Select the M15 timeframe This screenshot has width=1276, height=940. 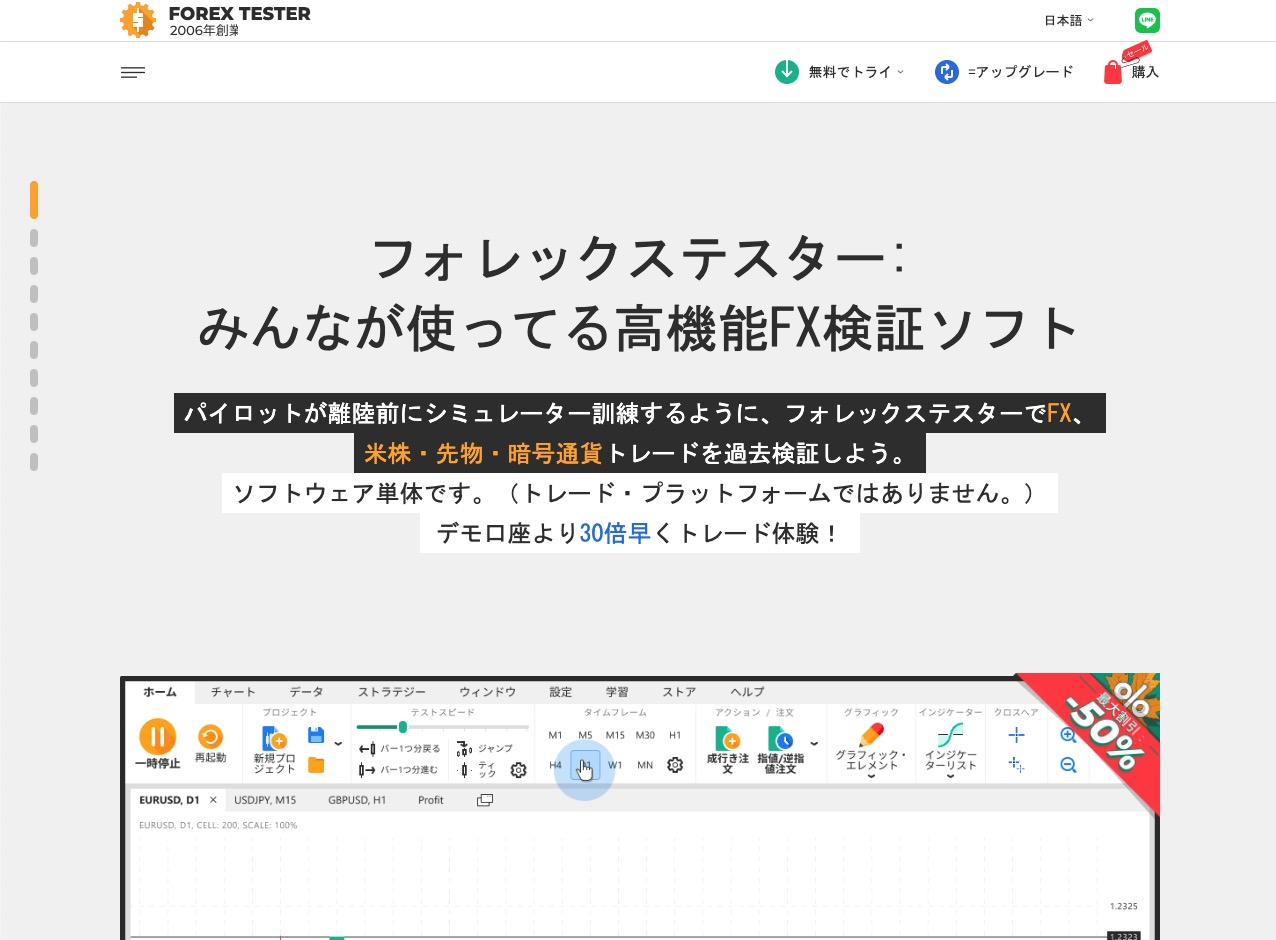(x=615, y=735)
